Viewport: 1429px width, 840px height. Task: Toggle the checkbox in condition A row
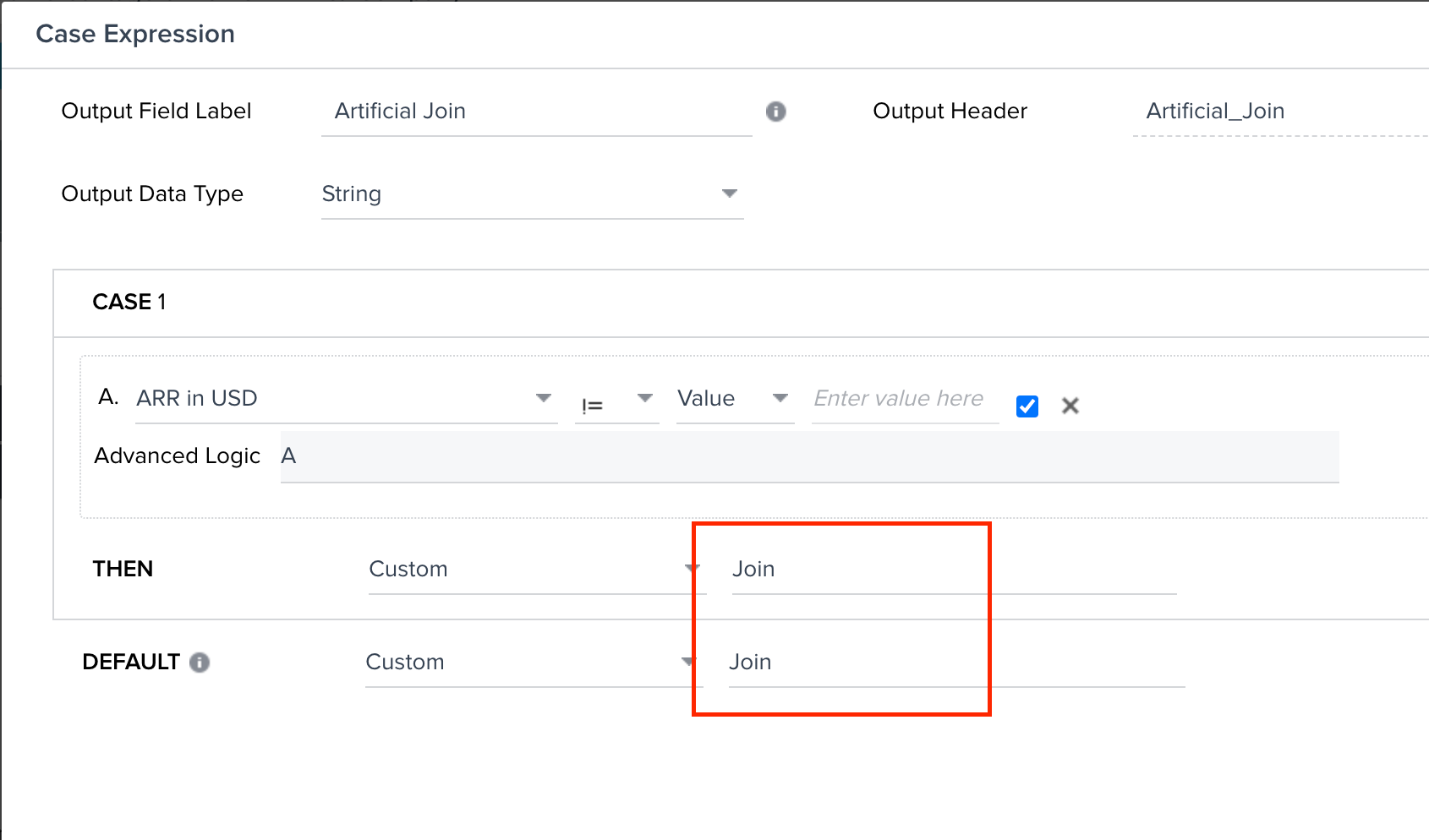1027,406
